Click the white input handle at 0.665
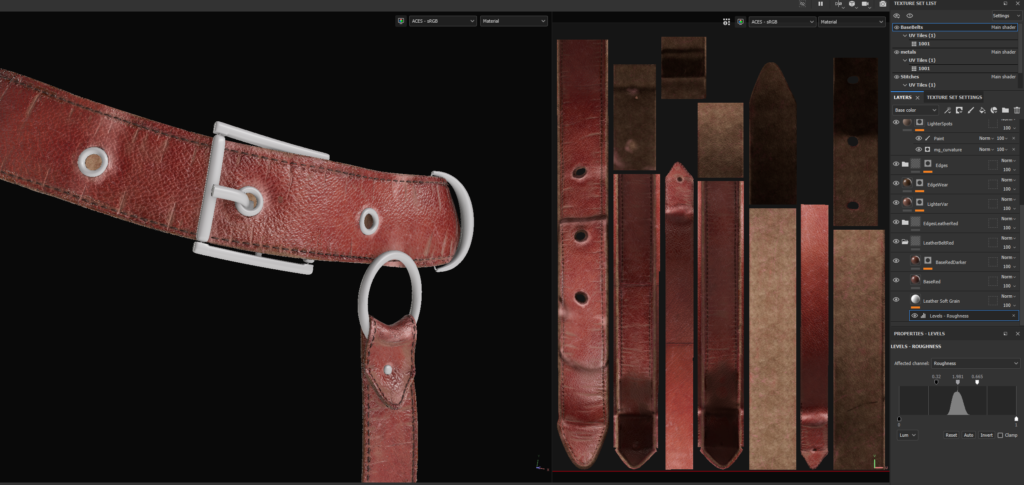 tap(977, 382)
